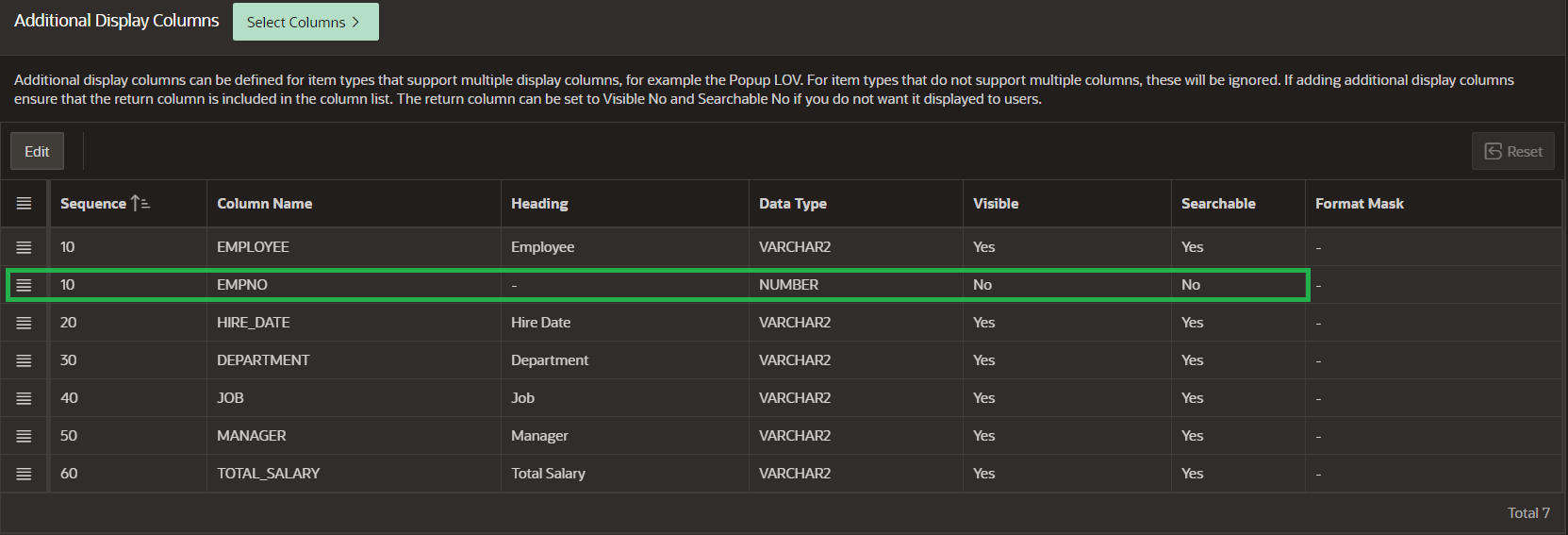Screen dimensions: 1568x535
Task: Open row menu for HIRE_DATE row
Action: point(24,323)
